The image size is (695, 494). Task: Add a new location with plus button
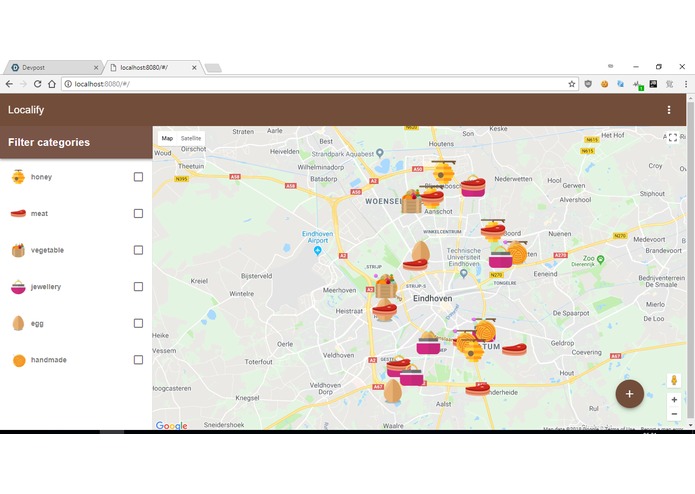click(x=629, y=394)
